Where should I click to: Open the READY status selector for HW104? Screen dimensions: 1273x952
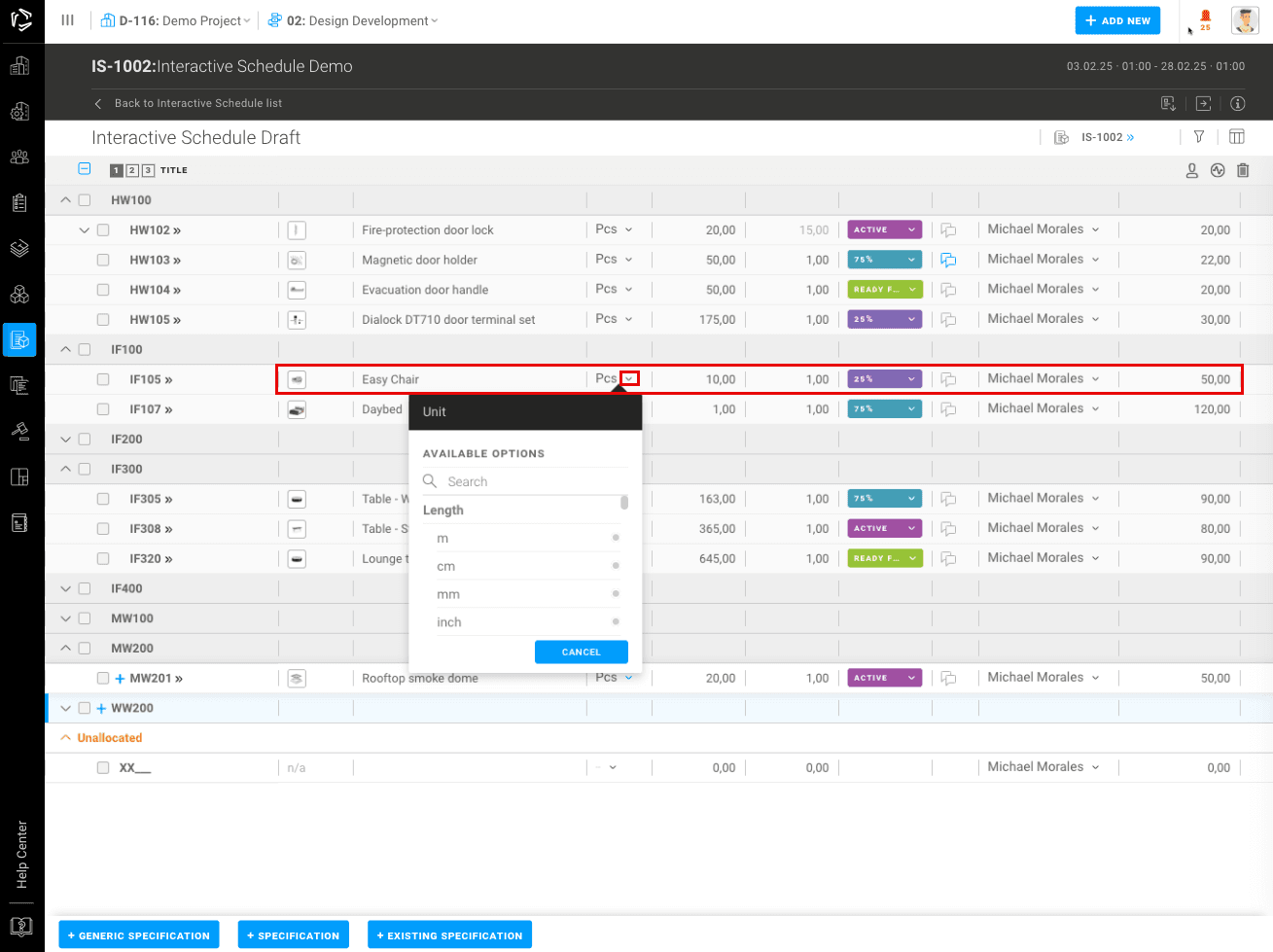885,290
